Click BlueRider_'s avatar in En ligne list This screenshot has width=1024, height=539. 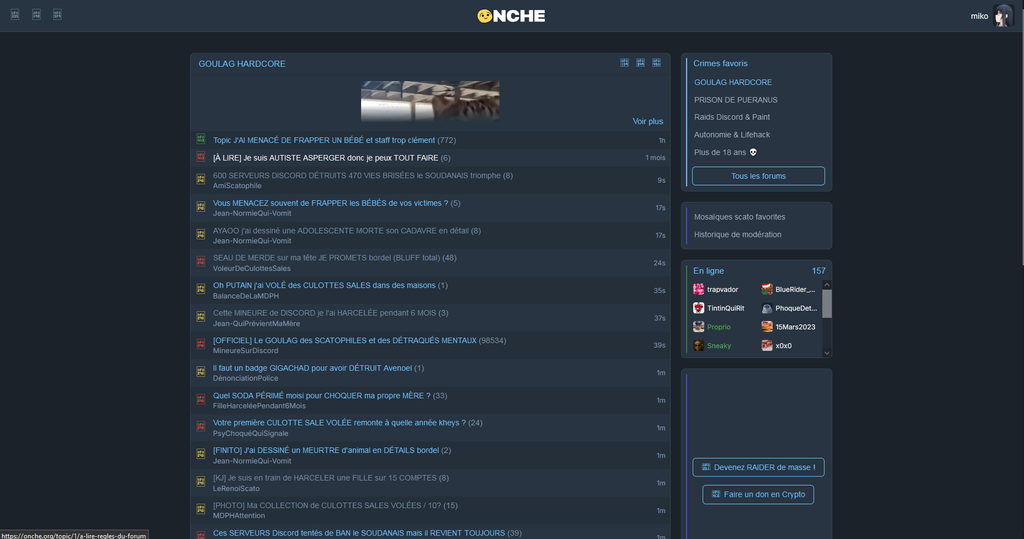pyautogui.click(x=767, y=289)
